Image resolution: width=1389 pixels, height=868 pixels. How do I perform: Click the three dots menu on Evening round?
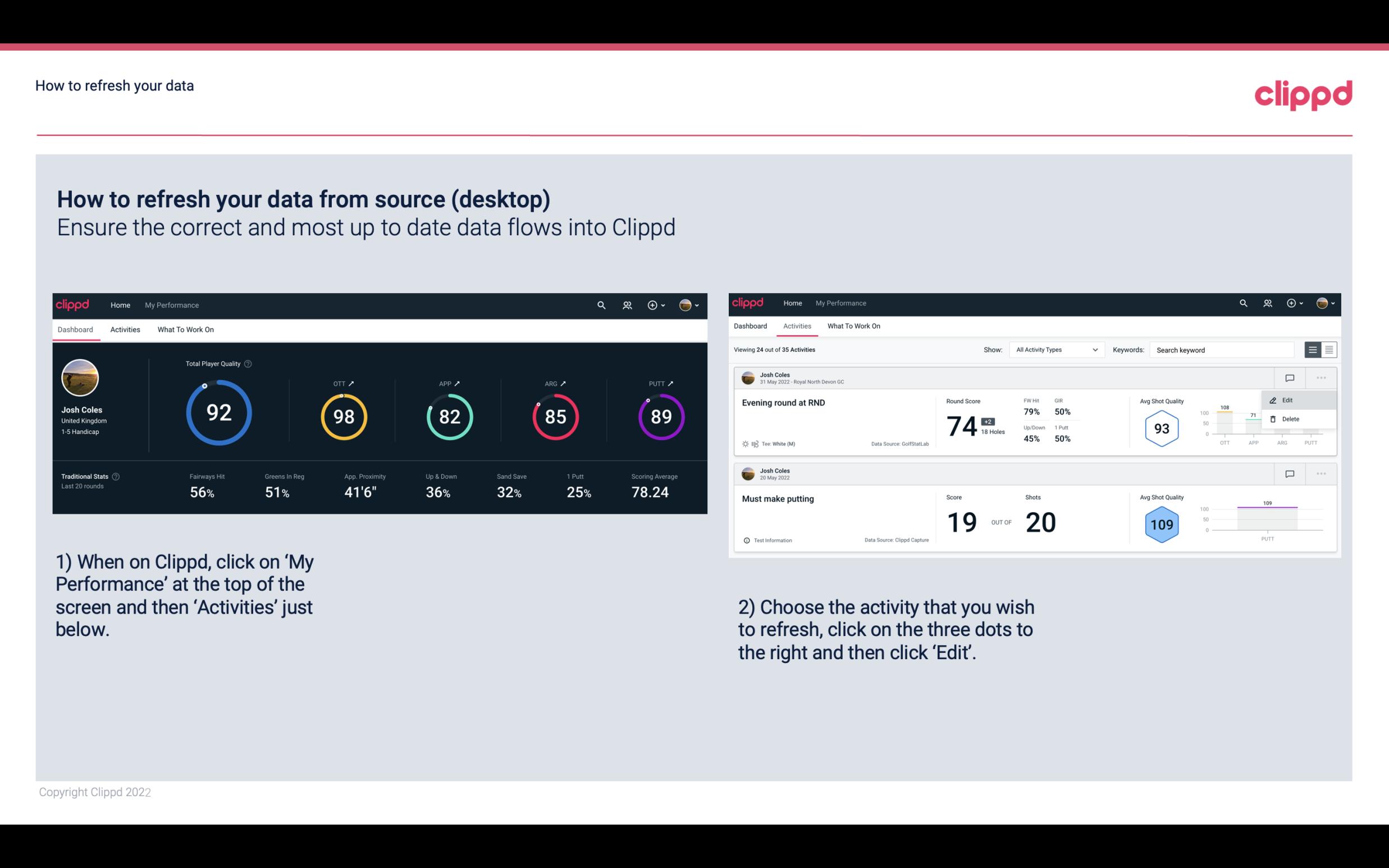tap(1321, 377)
